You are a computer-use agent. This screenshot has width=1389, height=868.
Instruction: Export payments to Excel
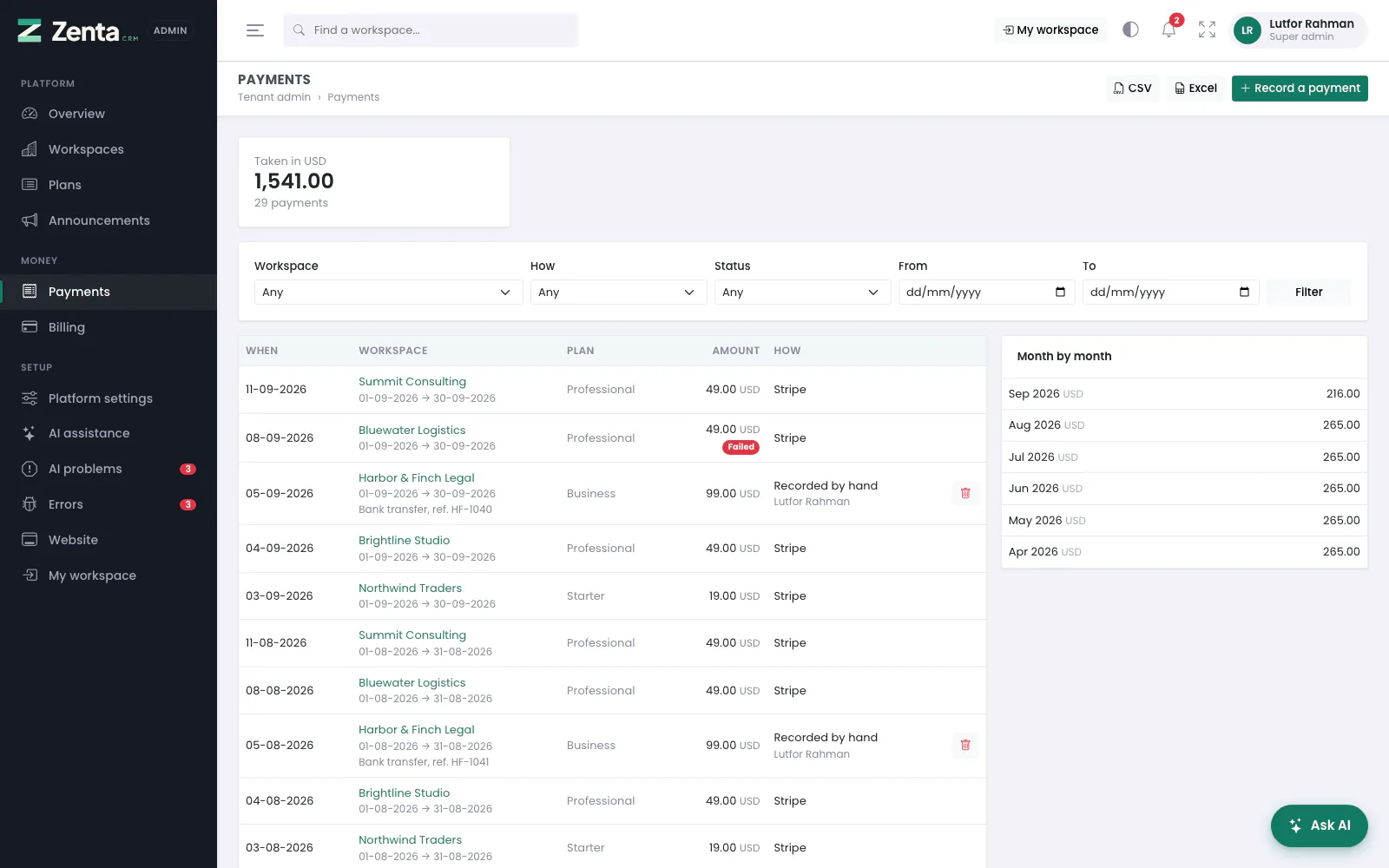1195,88
